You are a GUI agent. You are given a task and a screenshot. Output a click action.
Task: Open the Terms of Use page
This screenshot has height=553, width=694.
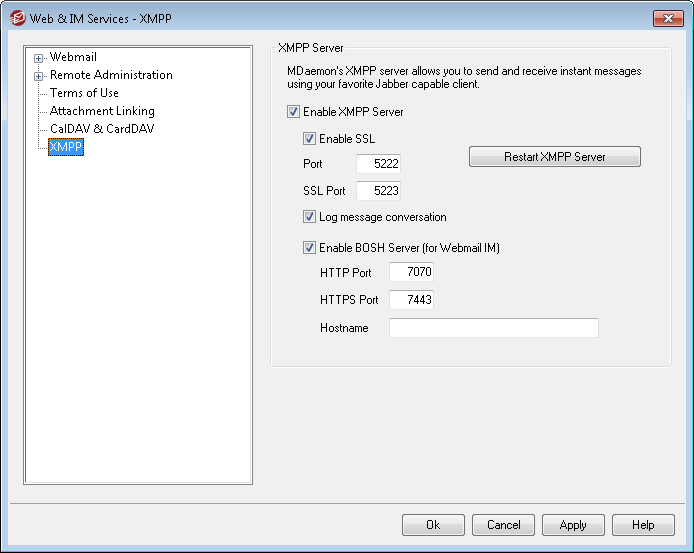coord(84,93)
